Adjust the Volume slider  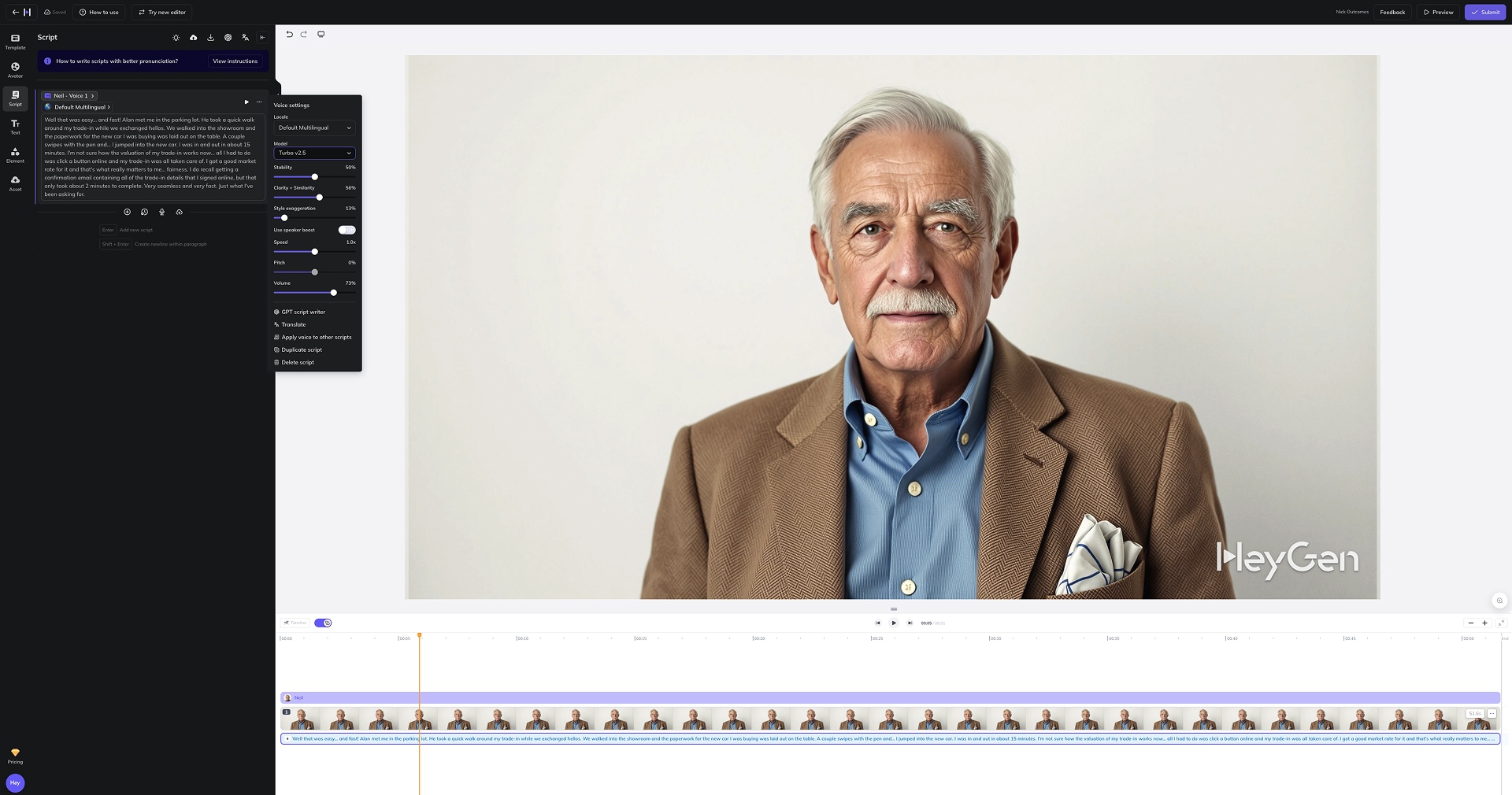tap(333, 292)
